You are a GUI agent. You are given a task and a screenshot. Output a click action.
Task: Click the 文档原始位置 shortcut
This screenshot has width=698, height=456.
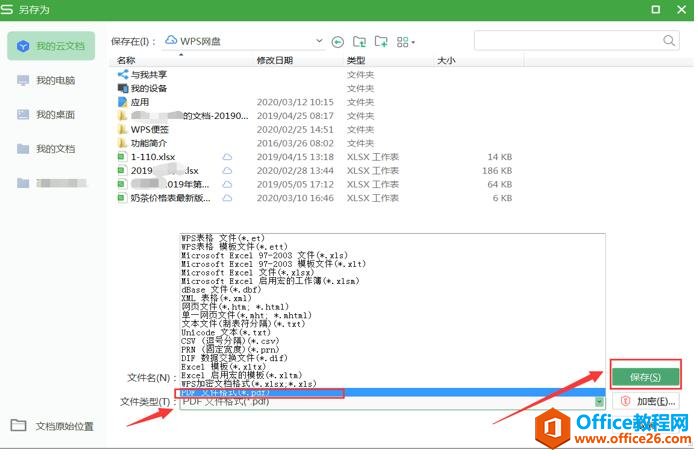(x=52, y=426)
